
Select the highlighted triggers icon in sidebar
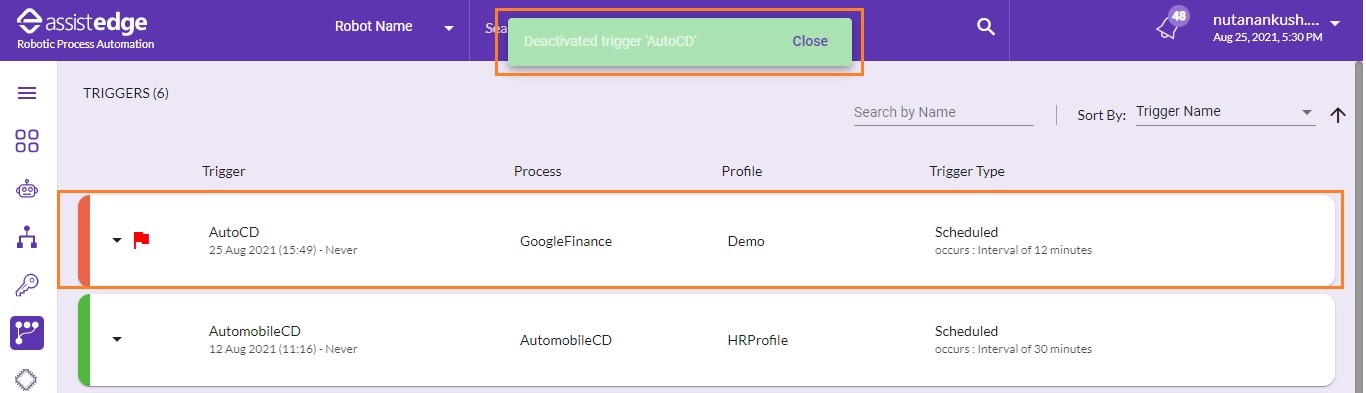point(27,333)
